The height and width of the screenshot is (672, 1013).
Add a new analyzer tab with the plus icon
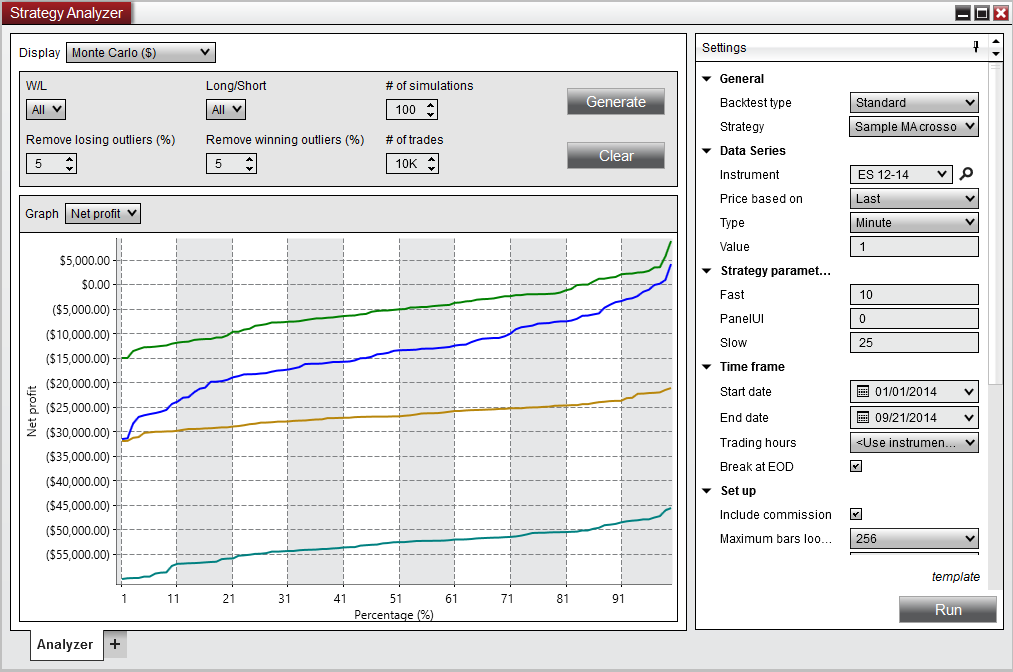coord(114,644)
